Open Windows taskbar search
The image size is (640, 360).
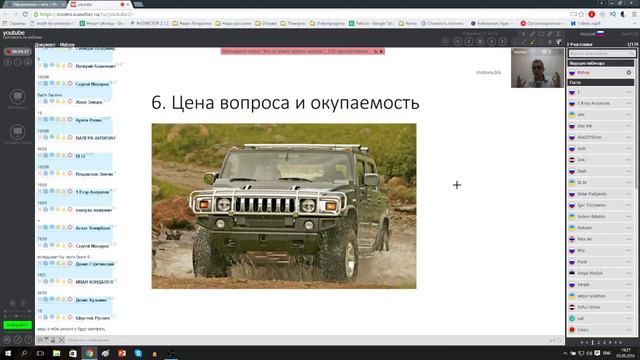click(x=24, y=353)
